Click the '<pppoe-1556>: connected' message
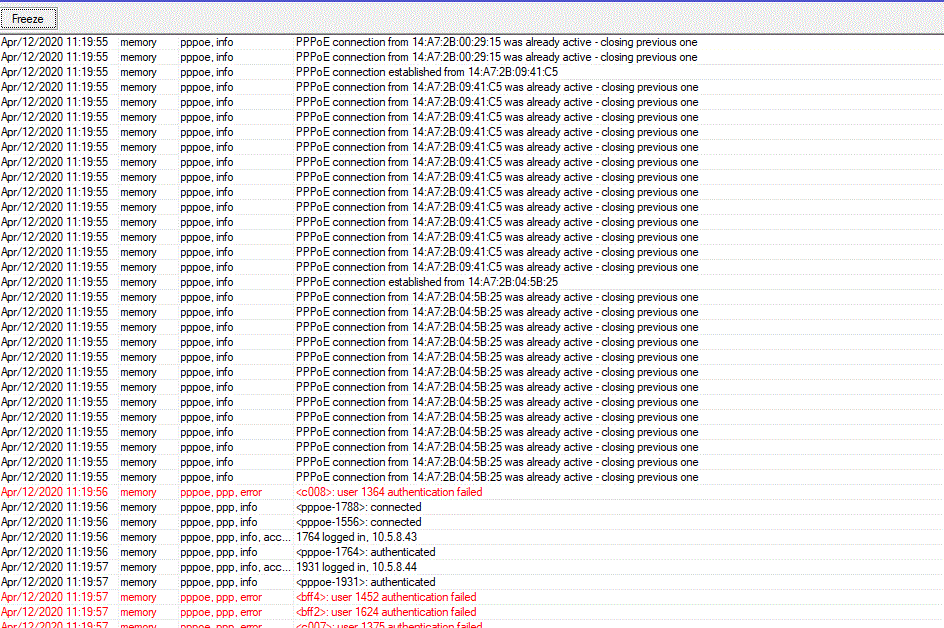This screenshot has height=628, width=944. click(358, 522)
